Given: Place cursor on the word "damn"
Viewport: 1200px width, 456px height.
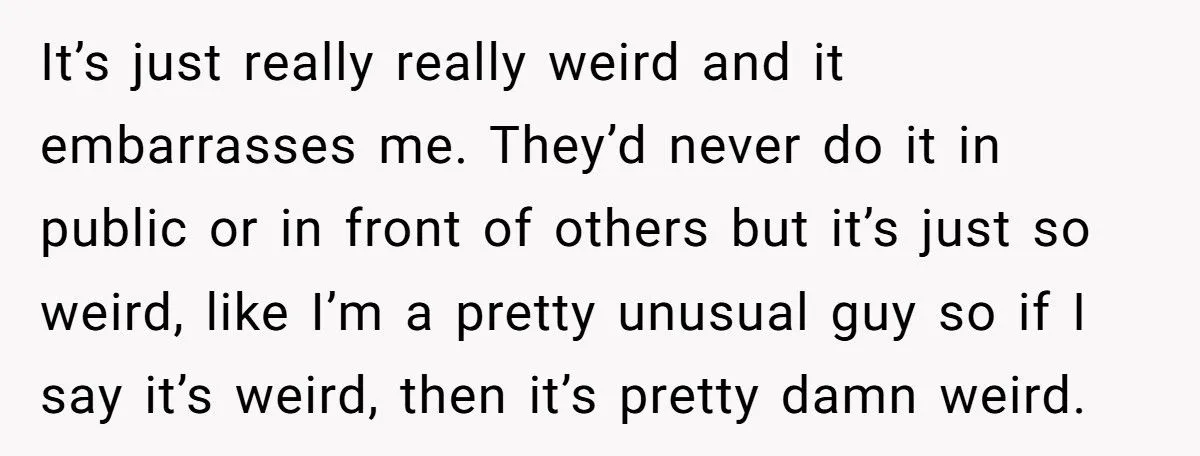Looking at the screenshot, I should (853, 398).
